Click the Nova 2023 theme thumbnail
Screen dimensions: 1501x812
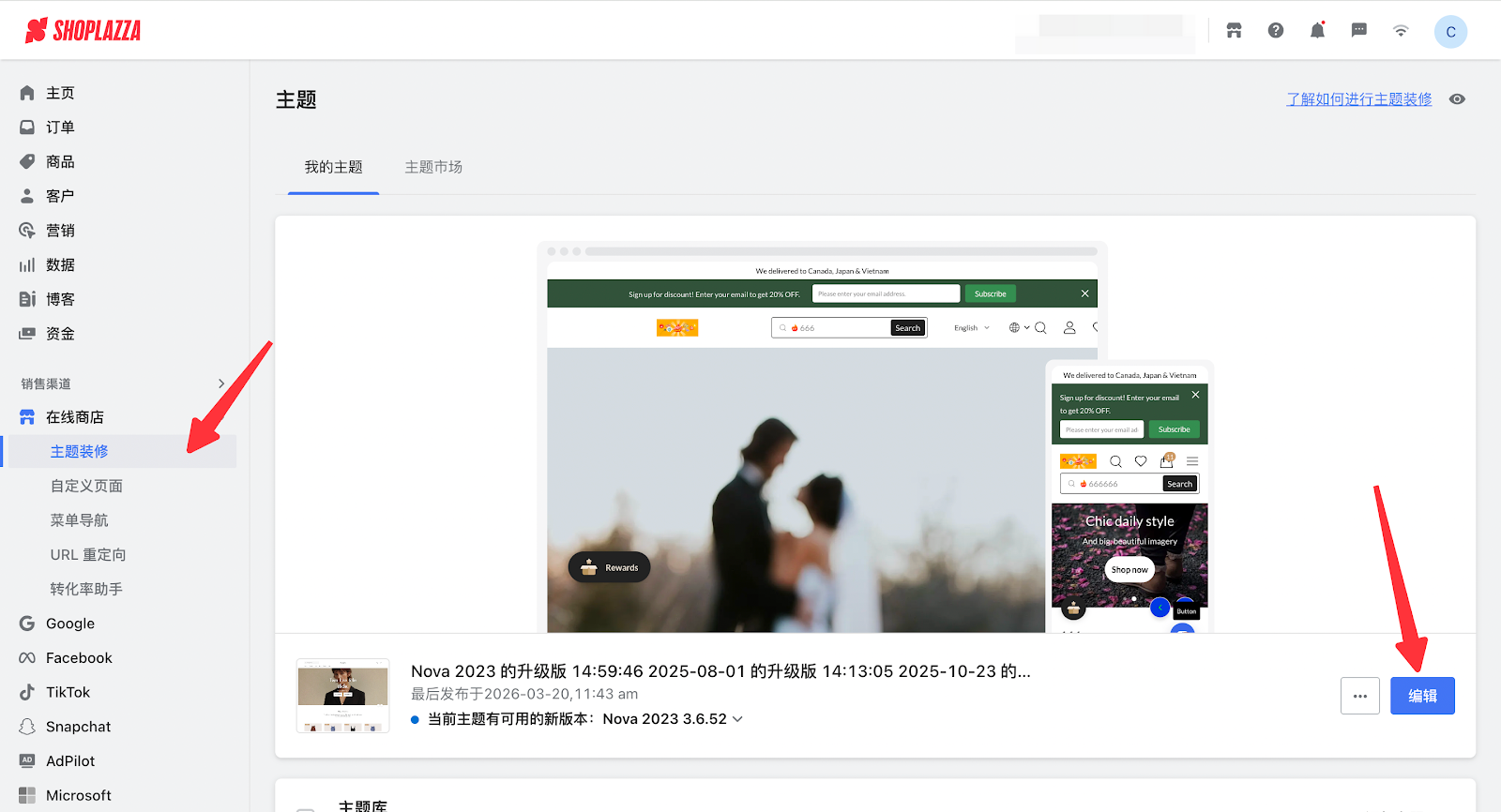342,696
